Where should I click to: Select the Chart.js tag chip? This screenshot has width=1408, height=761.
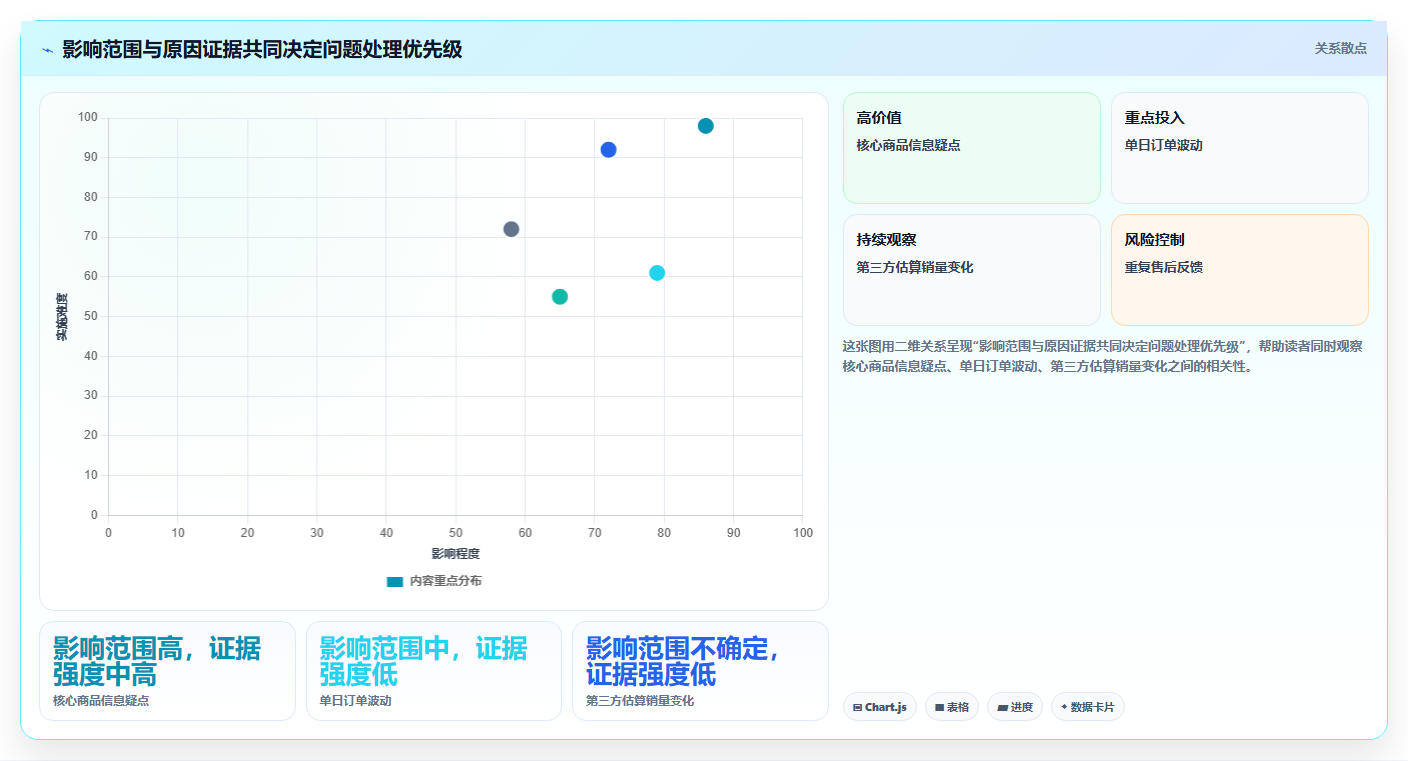(880, 707)
